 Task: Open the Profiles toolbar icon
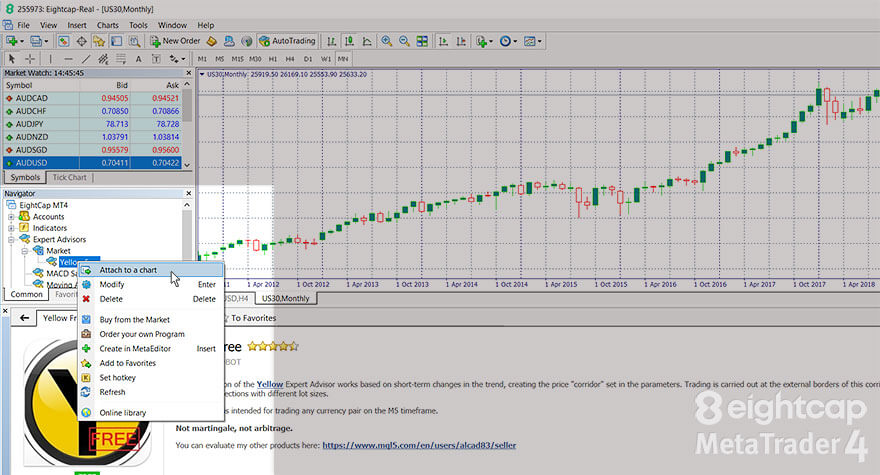click(36, 41)
